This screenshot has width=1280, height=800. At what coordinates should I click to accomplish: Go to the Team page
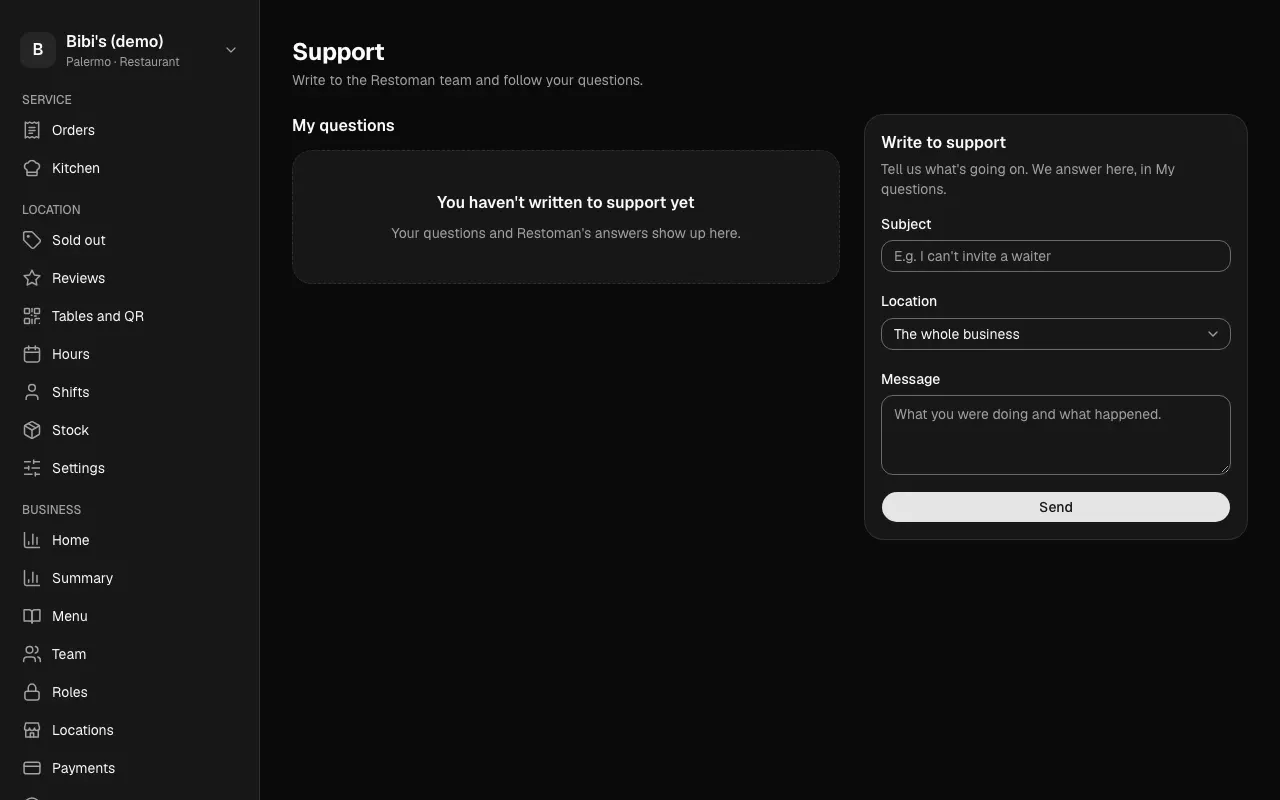point(130,654)
